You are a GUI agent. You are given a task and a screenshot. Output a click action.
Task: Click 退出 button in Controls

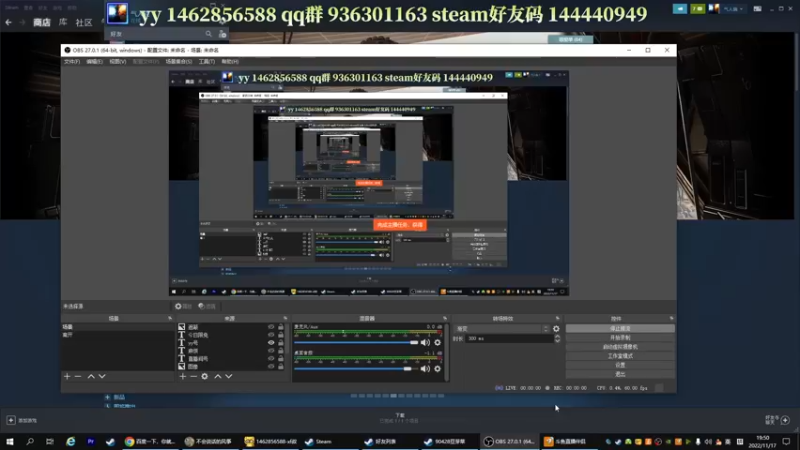620,374
